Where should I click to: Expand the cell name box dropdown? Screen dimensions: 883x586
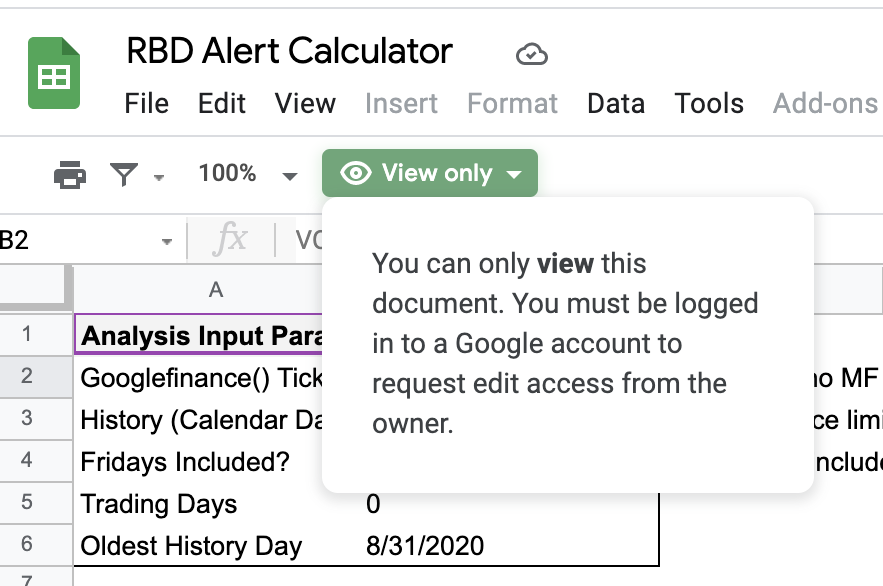(166, 240)
